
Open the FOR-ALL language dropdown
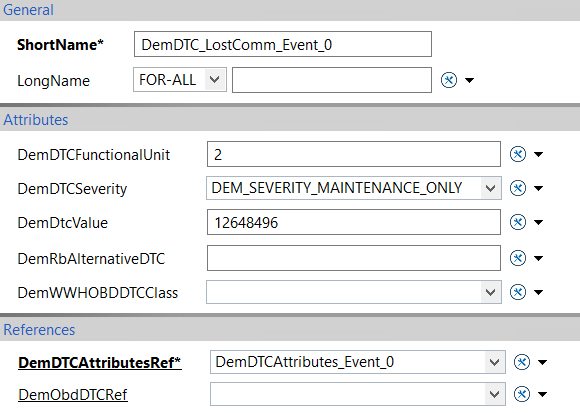tap(180, 79)
